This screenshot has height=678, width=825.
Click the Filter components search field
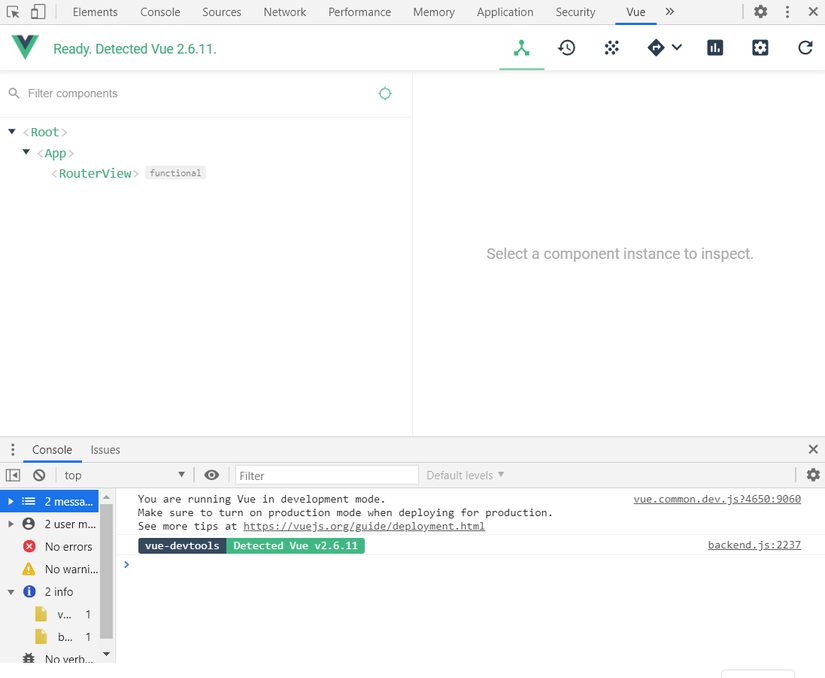point(195,93)
